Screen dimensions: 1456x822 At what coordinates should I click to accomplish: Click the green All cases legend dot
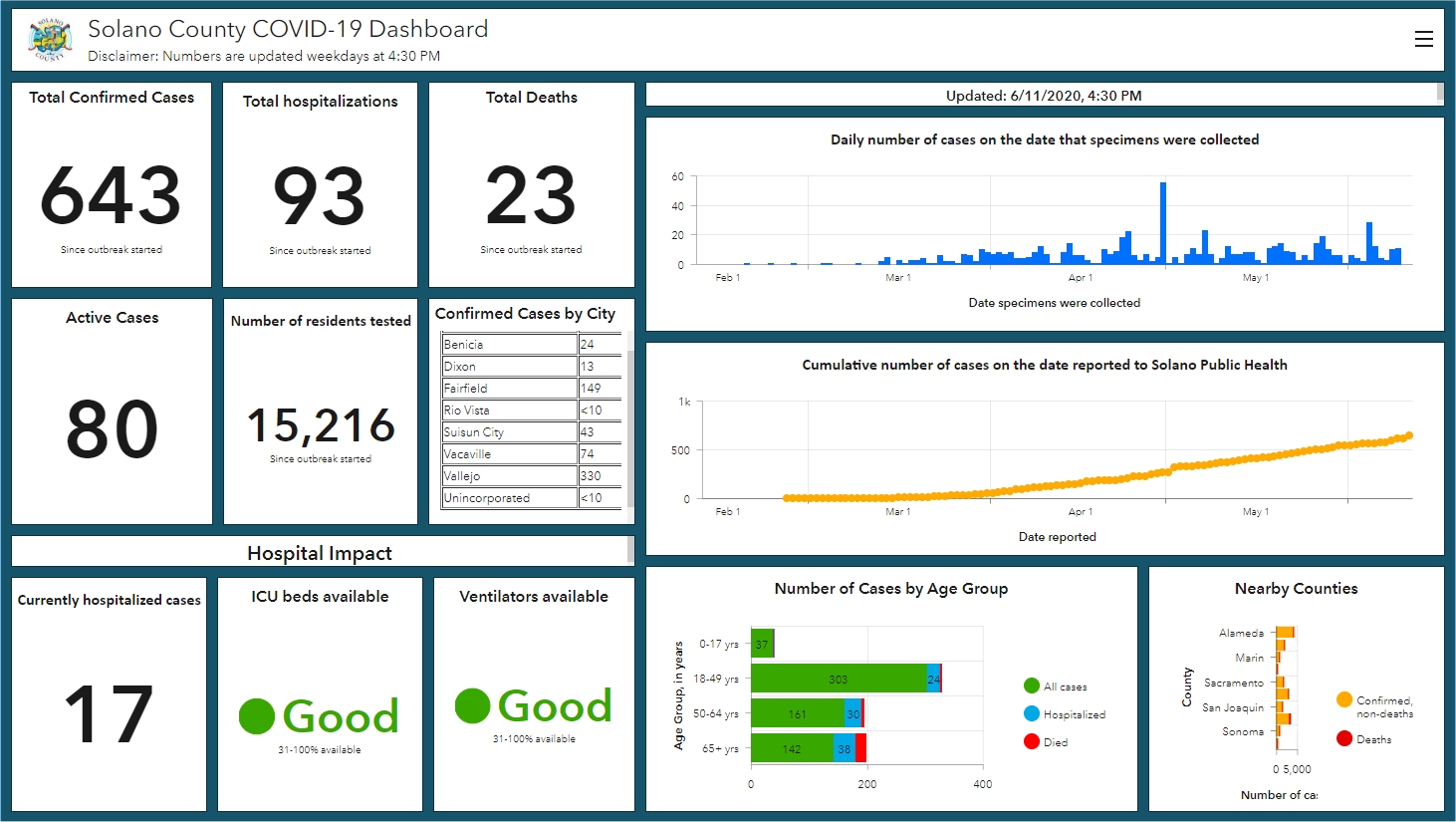click(1032, 685)
